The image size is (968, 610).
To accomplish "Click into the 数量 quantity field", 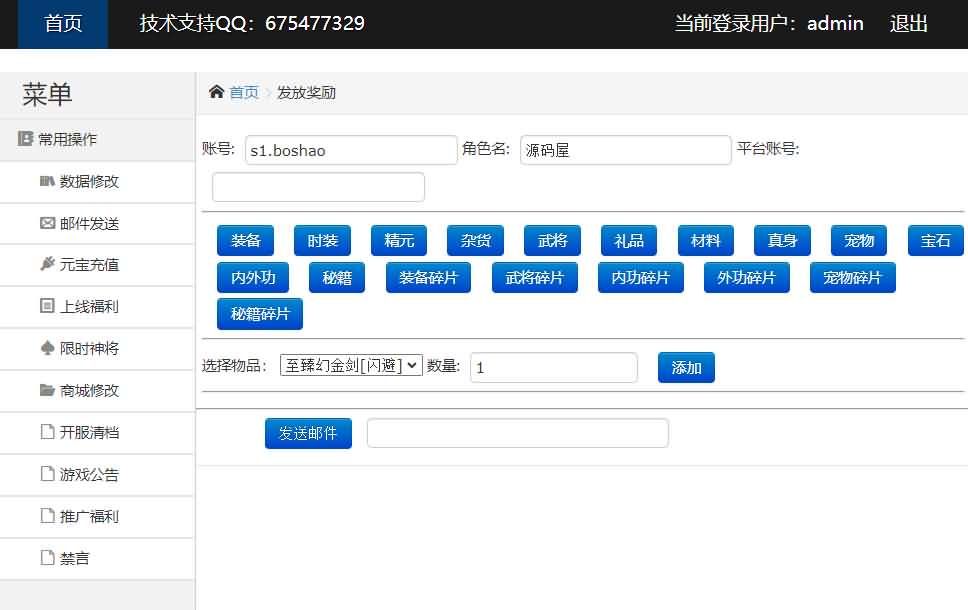I will point(553,367).
